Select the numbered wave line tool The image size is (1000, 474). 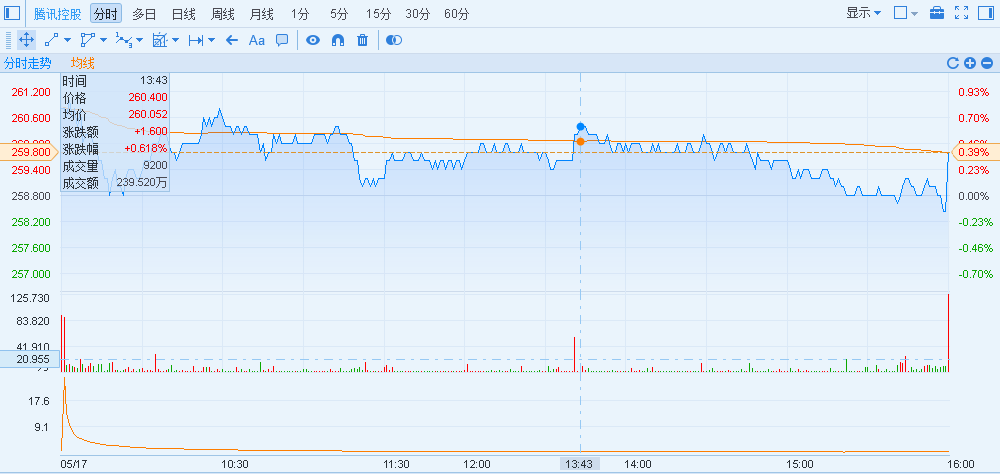[123, 40]
